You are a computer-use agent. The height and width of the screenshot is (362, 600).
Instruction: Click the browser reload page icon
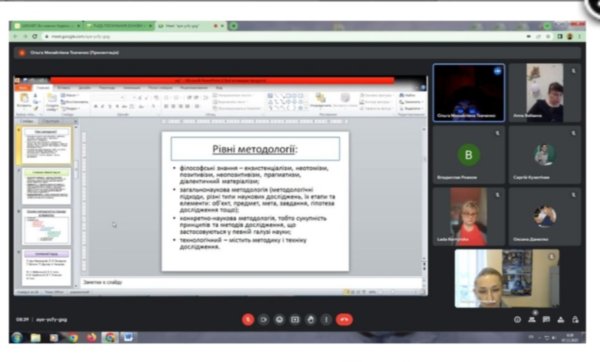34,36
